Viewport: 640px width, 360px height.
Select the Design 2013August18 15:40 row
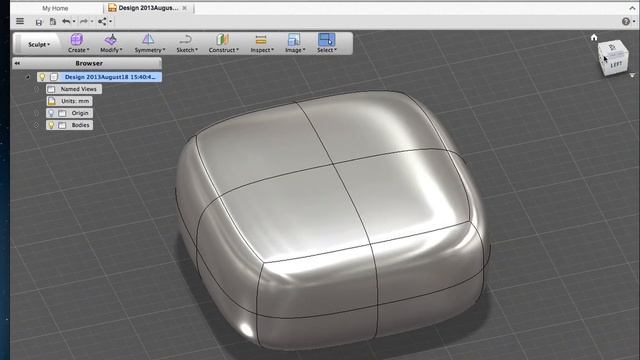pos(99,77)
